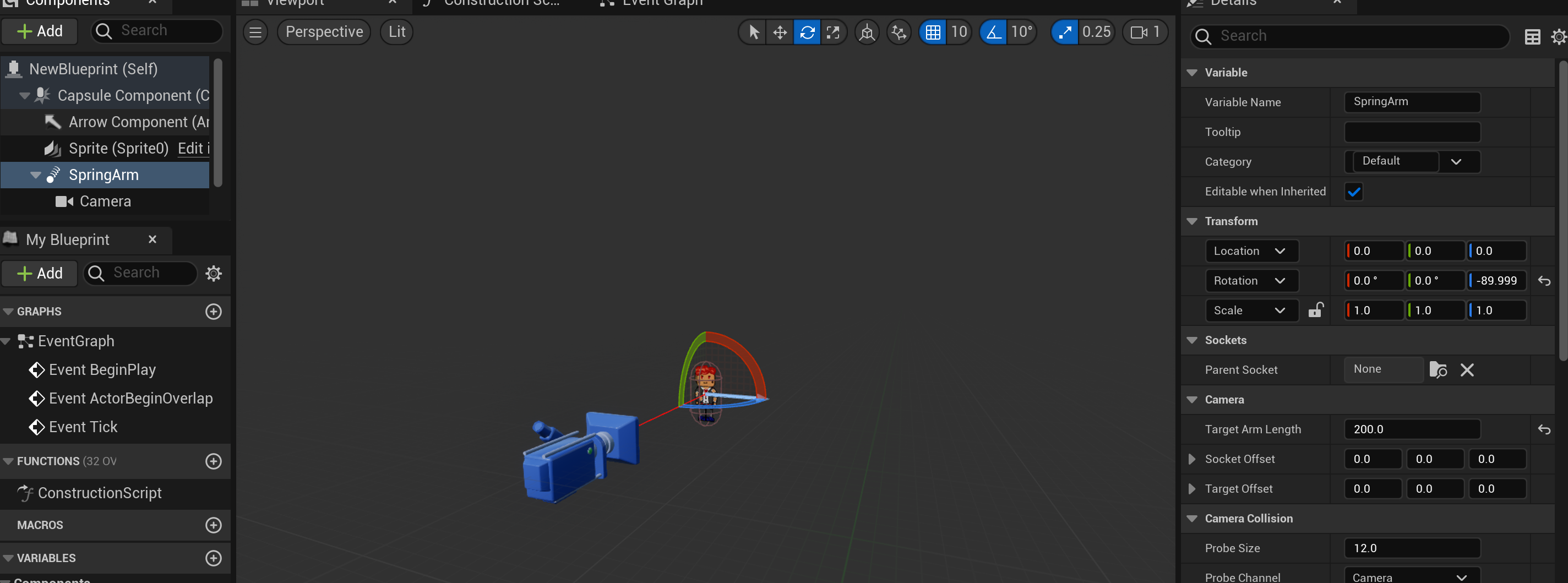The image size is (1568, 583).
Task: Open the EventGraph entry
Action: (75, 341)
